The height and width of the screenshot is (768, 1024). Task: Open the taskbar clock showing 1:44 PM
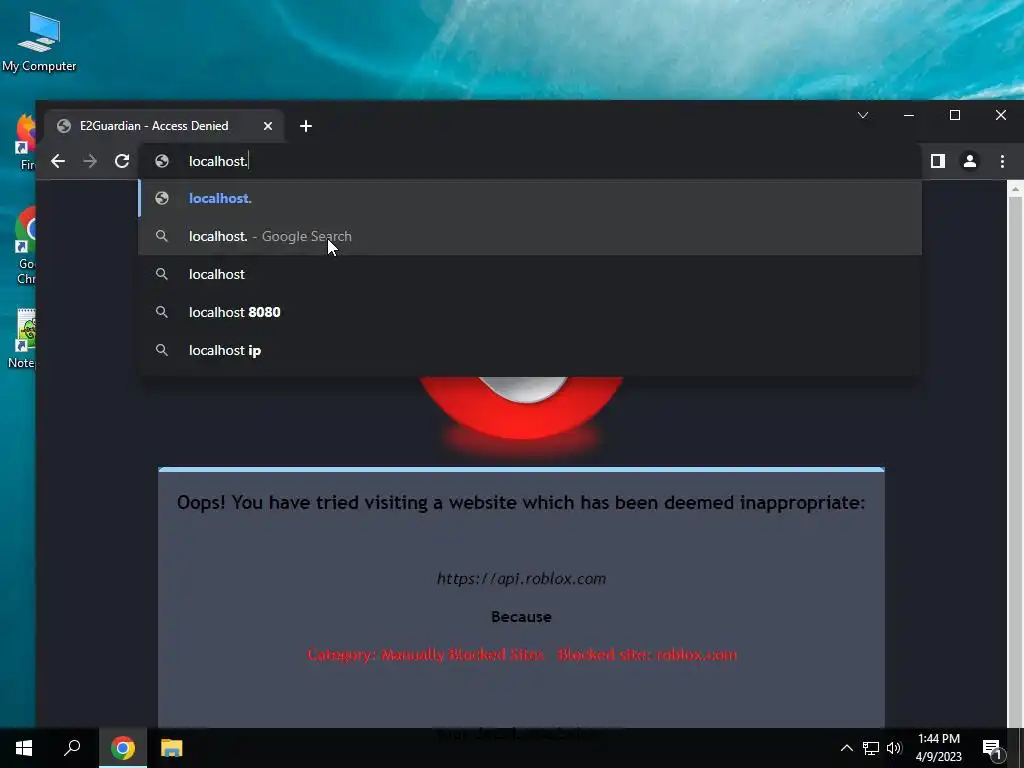[x=938, y=748]
